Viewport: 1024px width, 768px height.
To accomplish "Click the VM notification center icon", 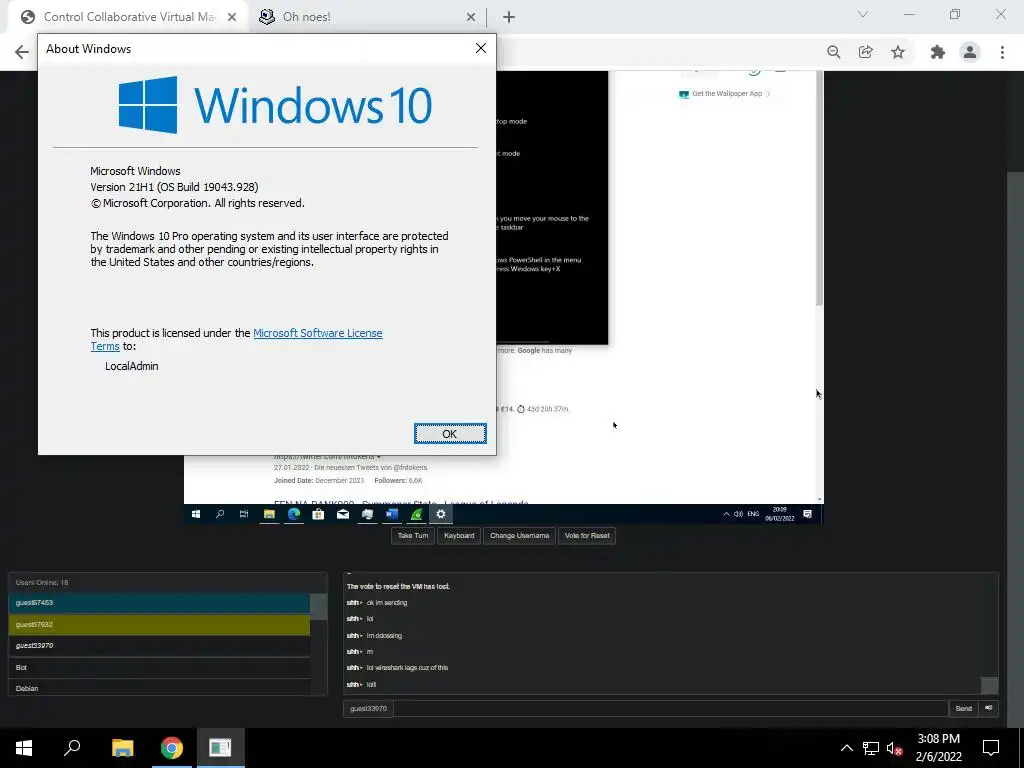I will tap(807, 514).
